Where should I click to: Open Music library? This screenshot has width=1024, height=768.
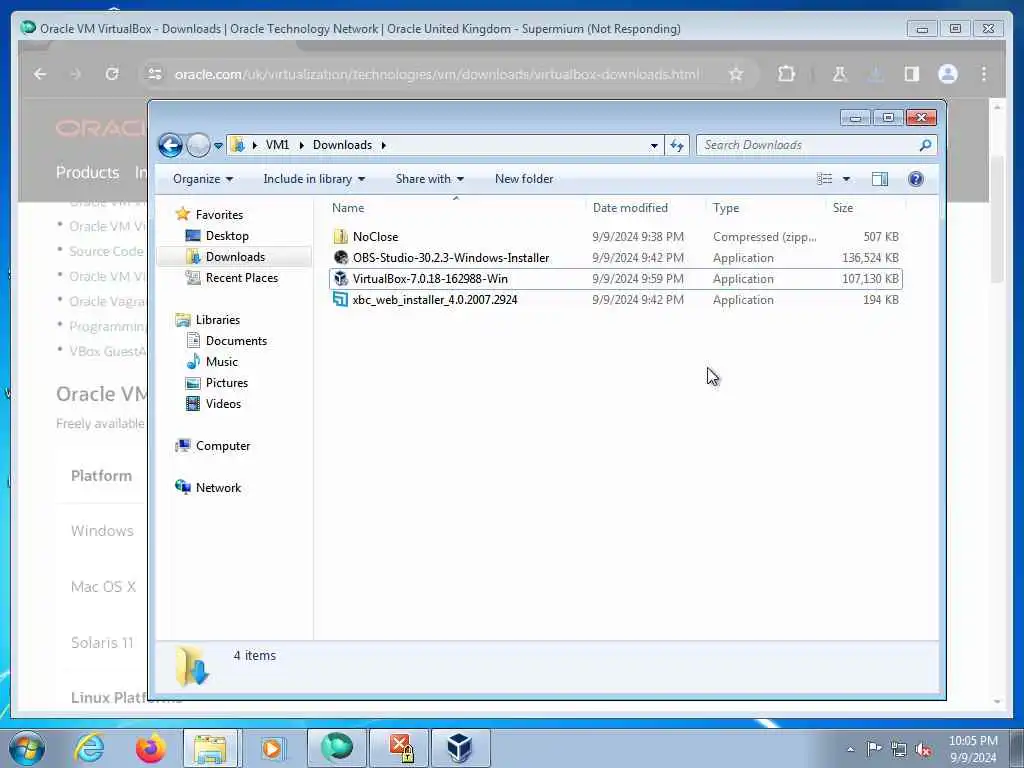pyautogui.click(x=221, y=362)
